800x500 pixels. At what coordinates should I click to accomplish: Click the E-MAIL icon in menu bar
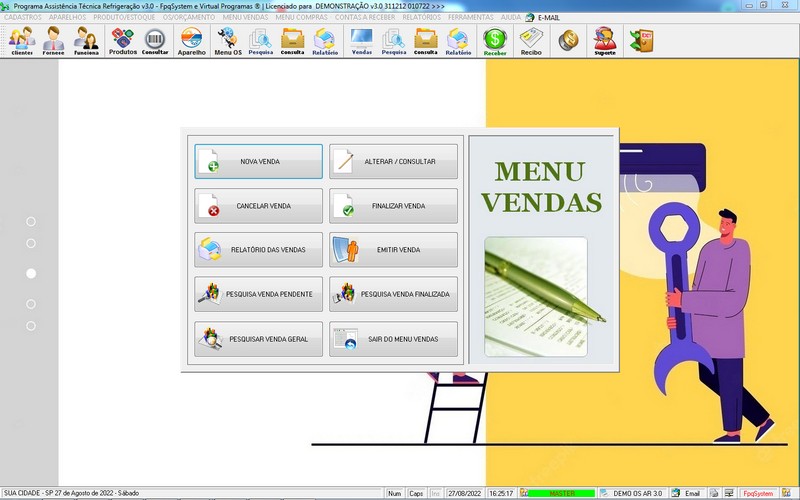pyautogui.click(x=530, y=17)
